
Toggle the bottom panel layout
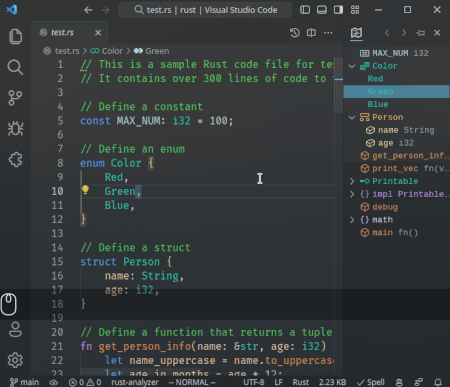coord(322,10)
